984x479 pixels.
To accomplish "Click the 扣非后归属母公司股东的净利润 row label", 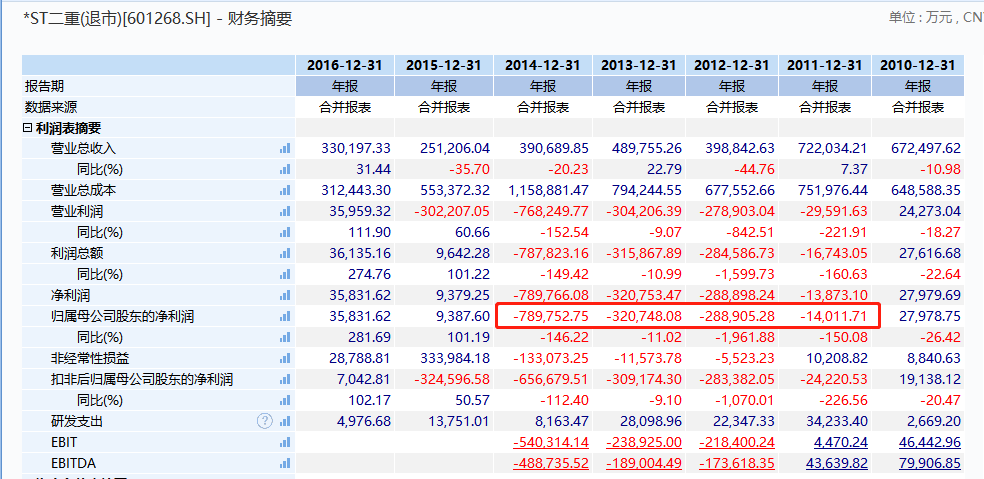I will click(x=142, y=379).
